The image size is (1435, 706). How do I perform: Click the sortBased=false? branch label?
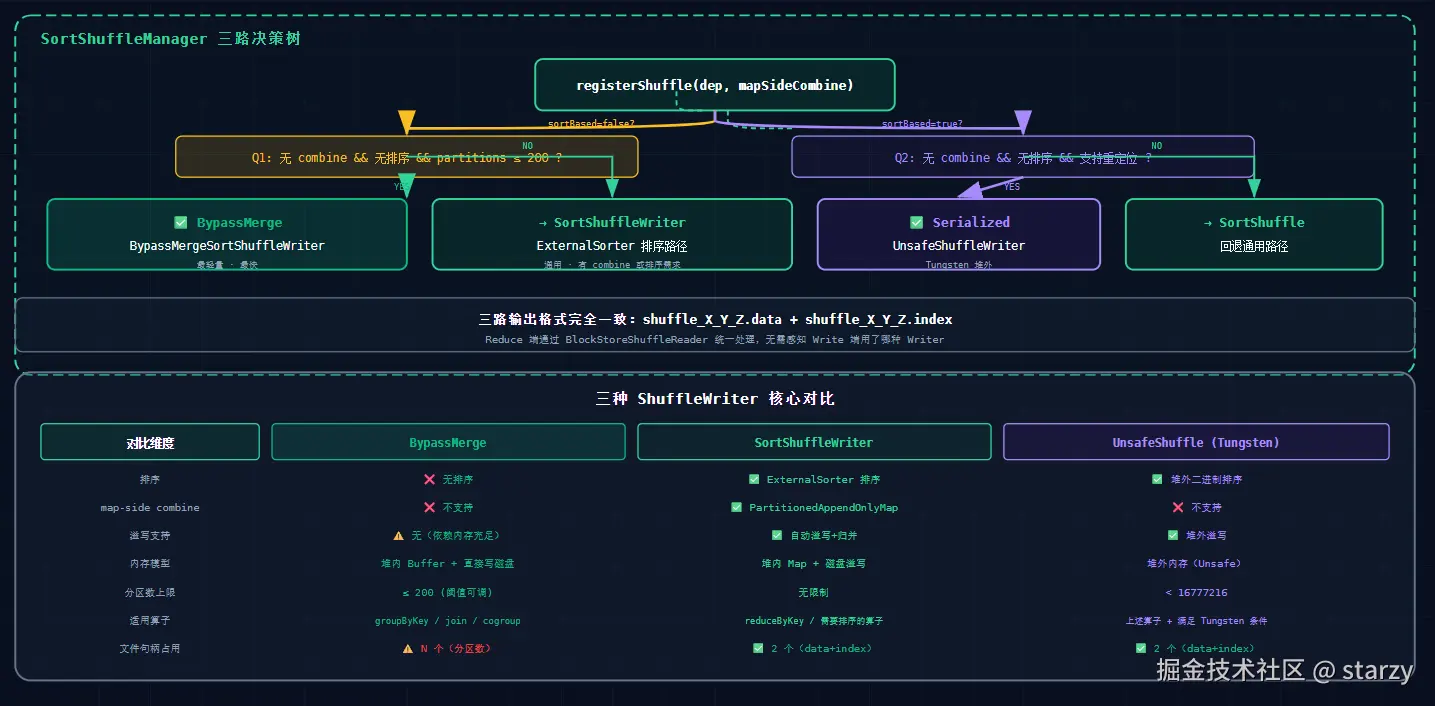point(591,124)
